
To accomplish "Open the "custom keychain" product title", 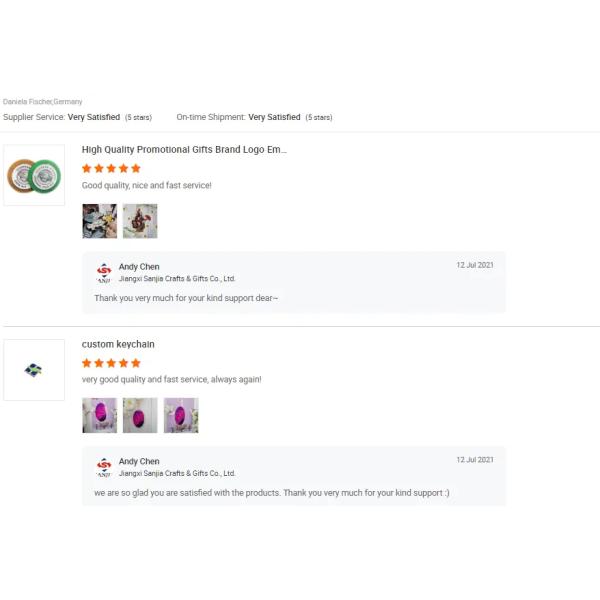I will coord(118,344).
